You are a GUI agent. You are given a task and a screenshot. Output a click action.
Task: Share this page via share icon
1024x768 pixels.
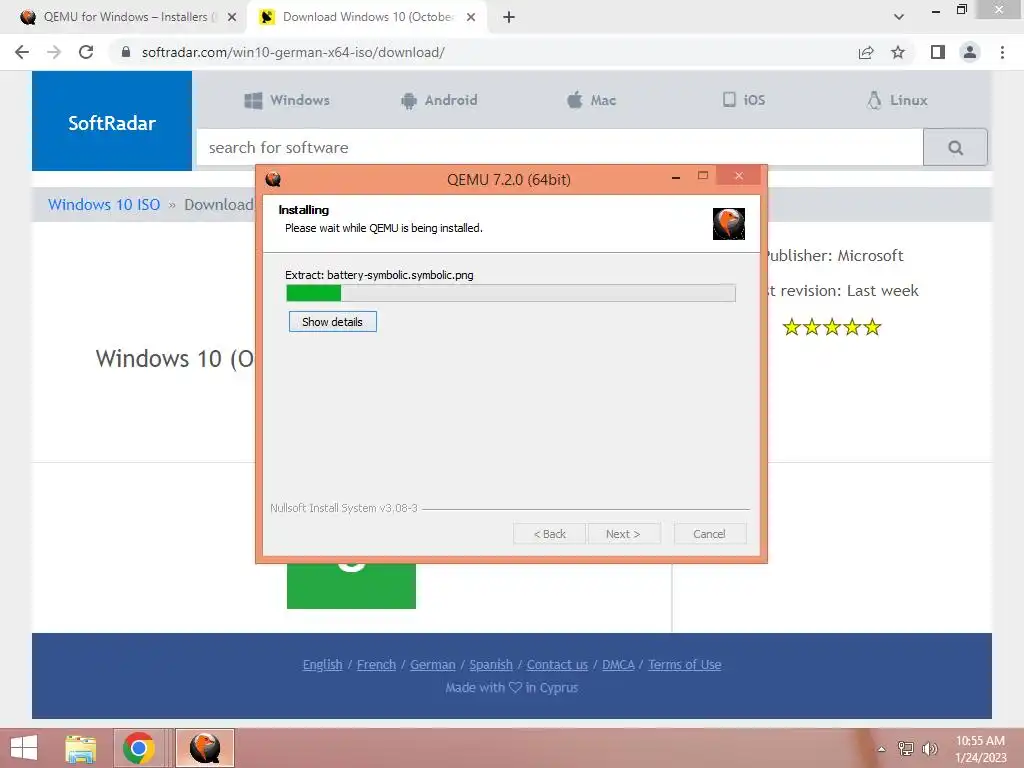tap(866, 52)
